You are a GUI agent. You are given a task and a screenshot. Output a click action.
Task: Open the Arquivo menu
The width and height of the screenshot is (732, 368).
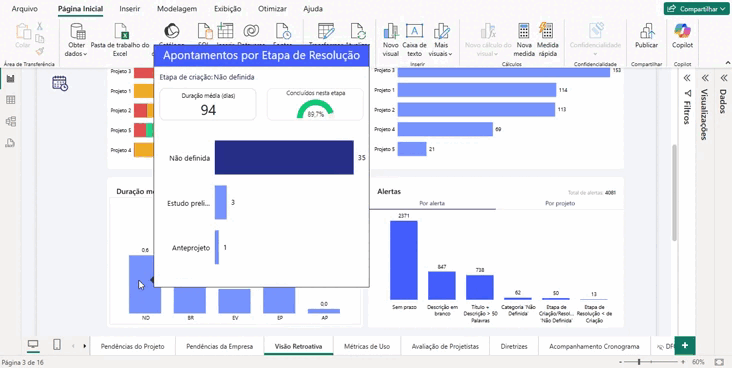(x=24, y=9)
